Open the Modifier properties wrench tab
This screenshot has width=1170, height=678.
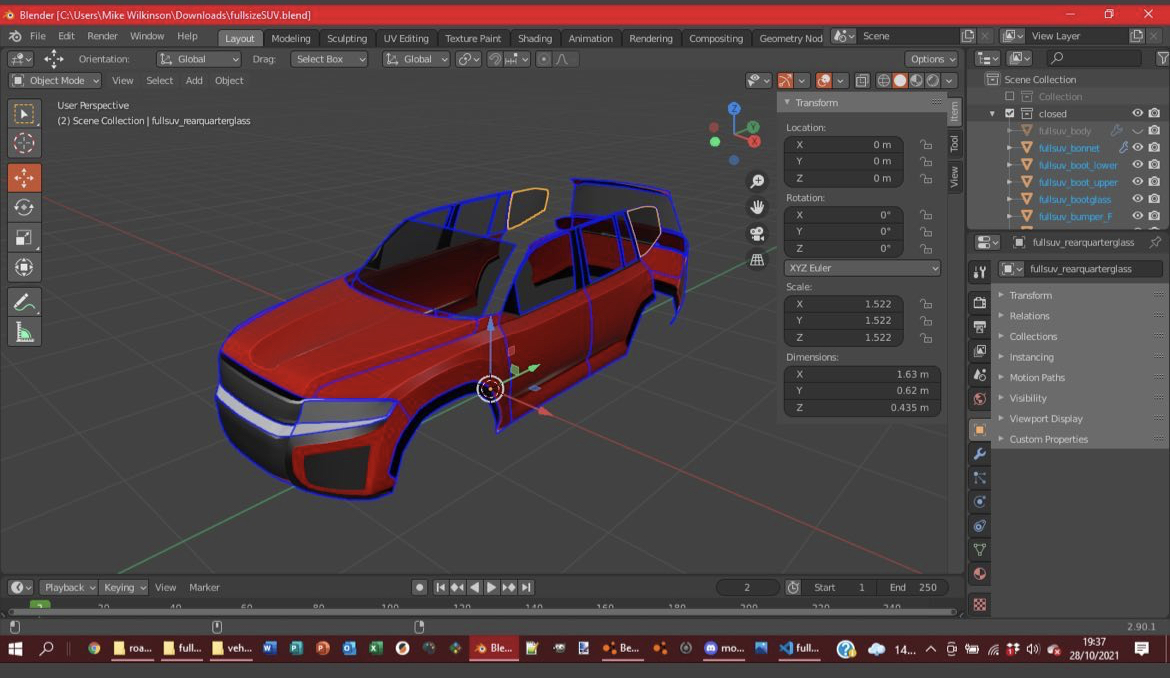coord(980,453)
